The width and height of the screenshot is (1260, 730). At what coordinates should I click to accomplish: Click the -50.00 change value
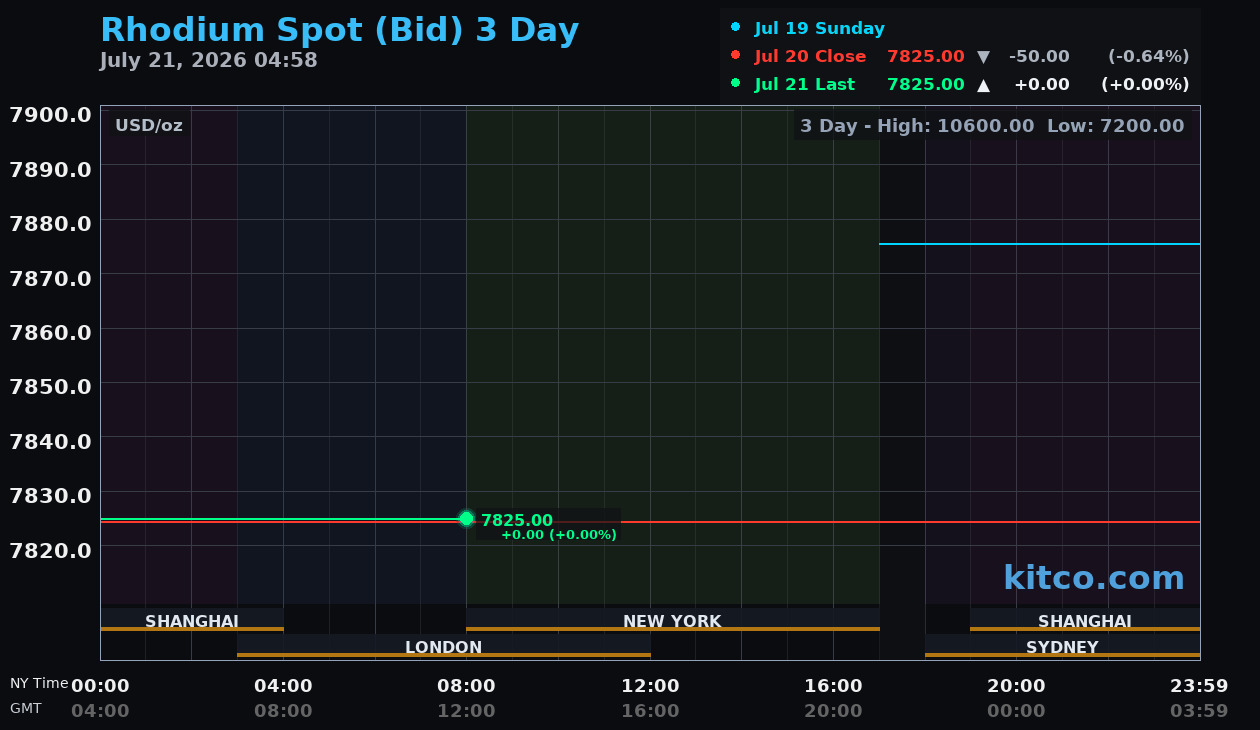coord(1039,57)
